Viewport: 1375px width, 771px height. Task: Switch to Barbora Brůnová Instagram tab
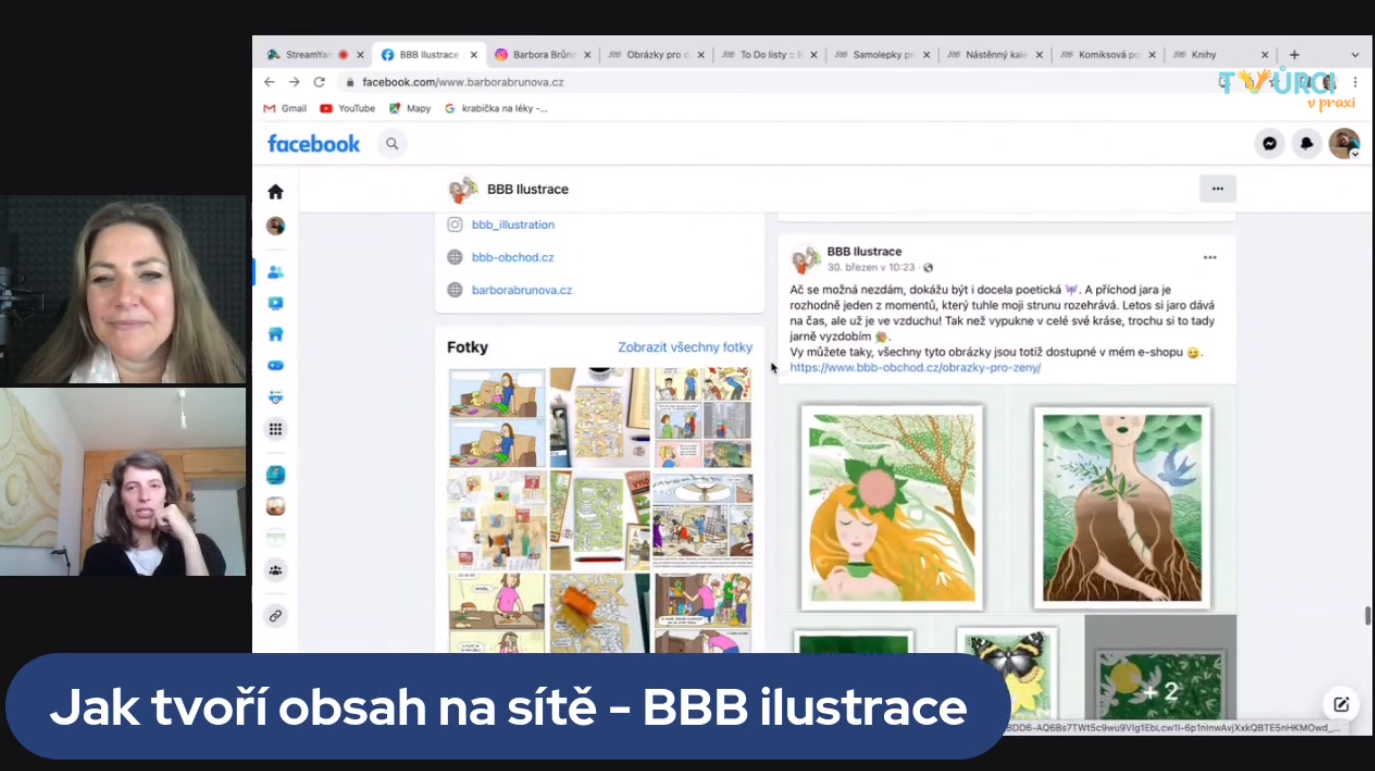tap(543, 55)
